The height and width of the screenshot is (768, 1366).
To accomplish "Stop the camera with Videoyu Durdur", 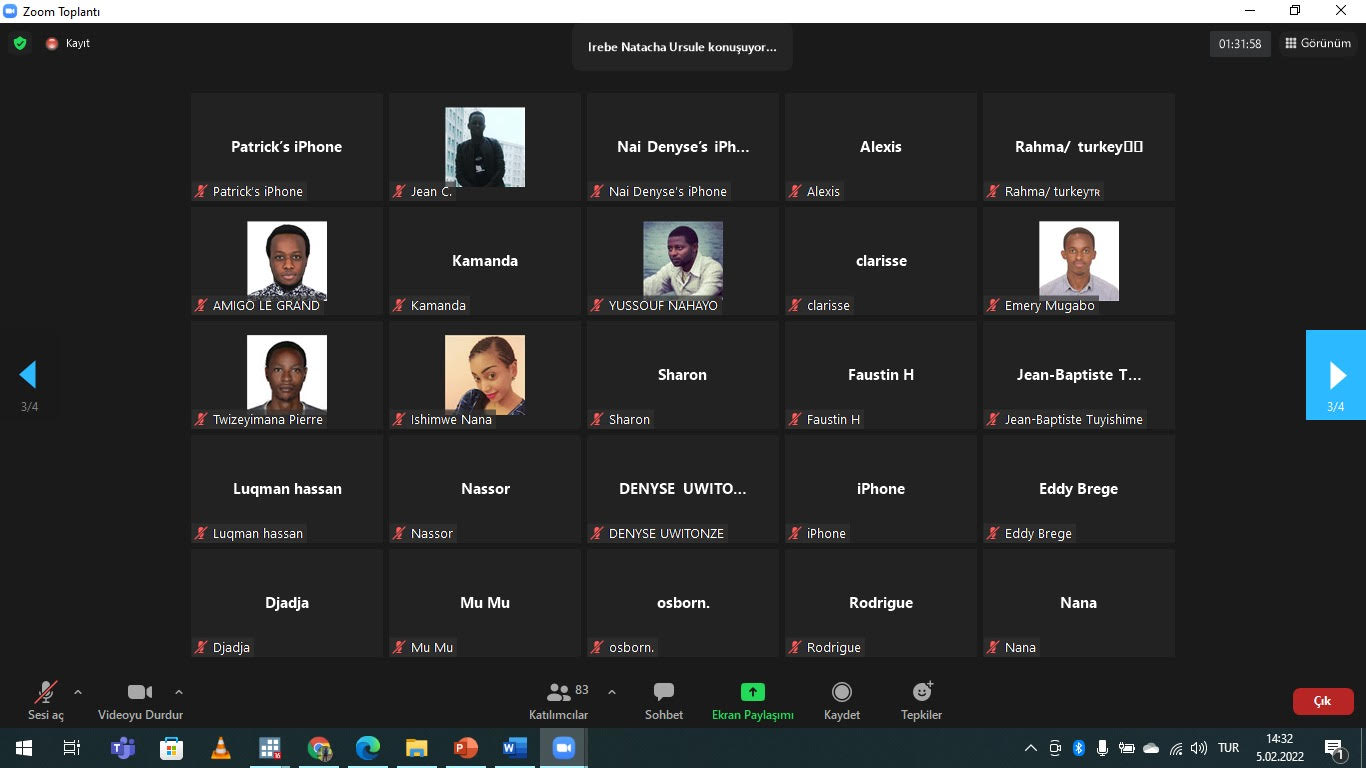I will point(140,701).
